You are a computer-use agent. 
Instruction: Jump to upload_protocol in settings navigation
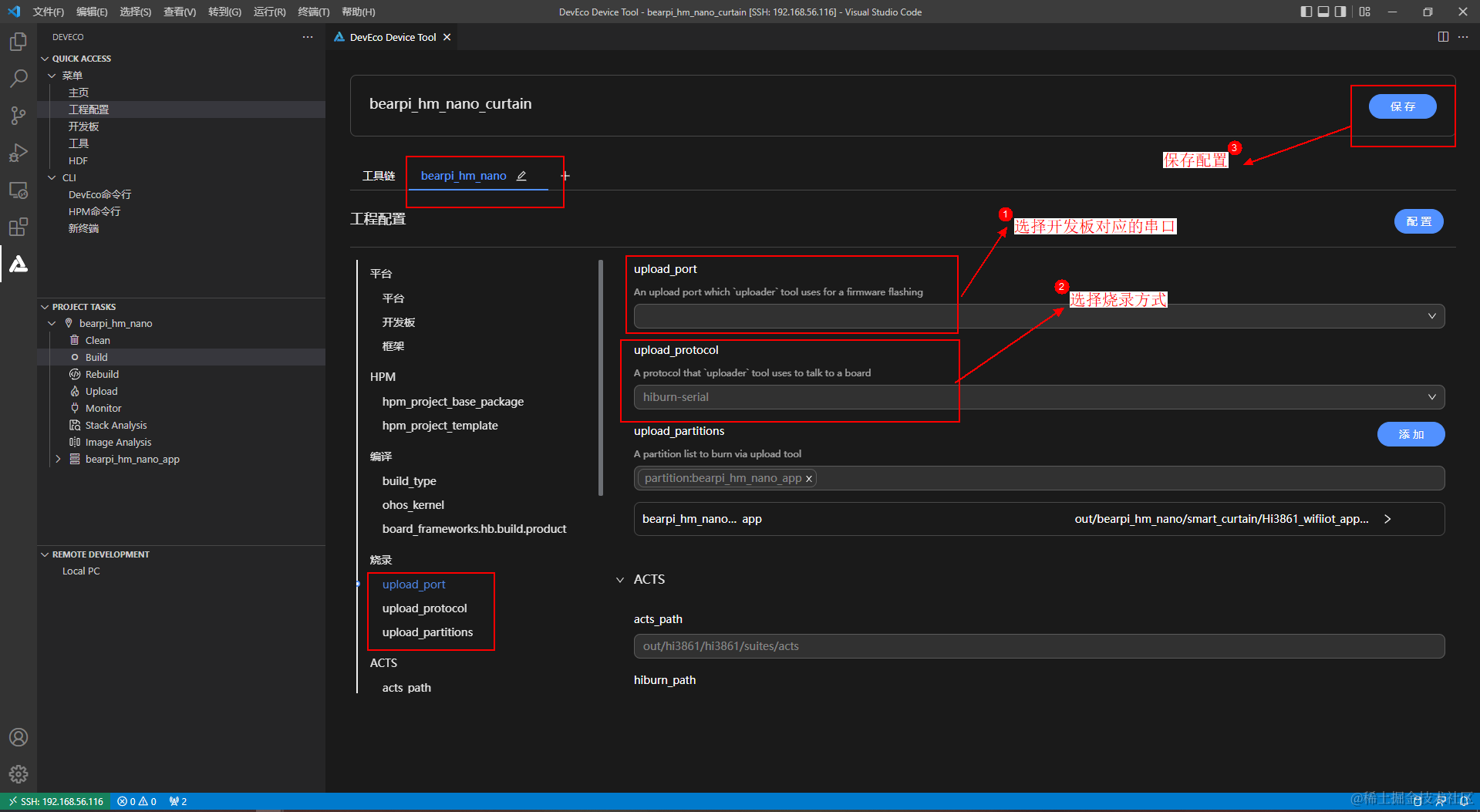424,608
